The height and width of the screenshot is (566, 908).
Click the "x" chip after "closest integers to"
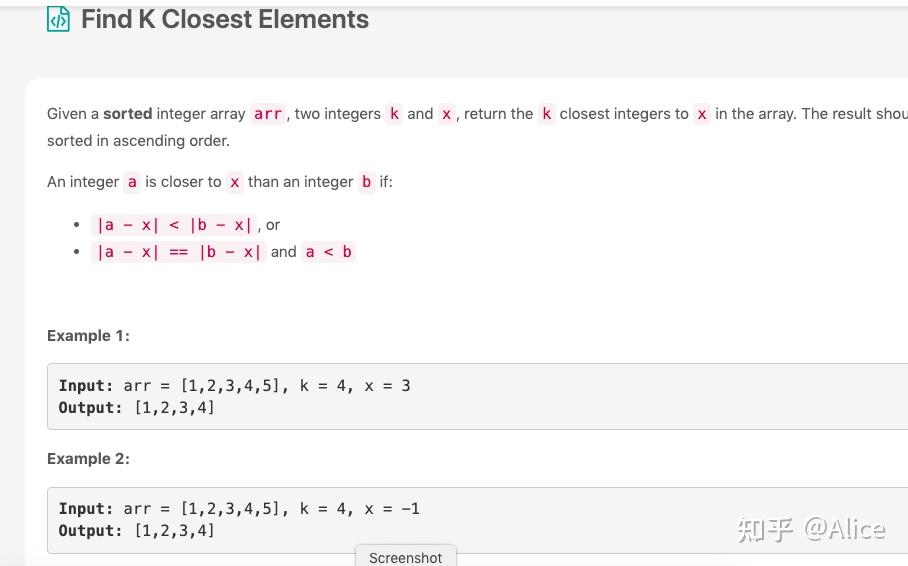(x=702, y=114)
